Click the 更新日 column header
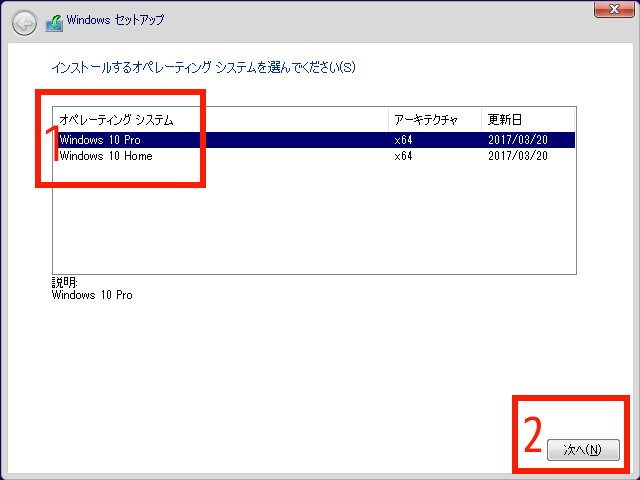The image size is (640, 480). tap(505, 120)
